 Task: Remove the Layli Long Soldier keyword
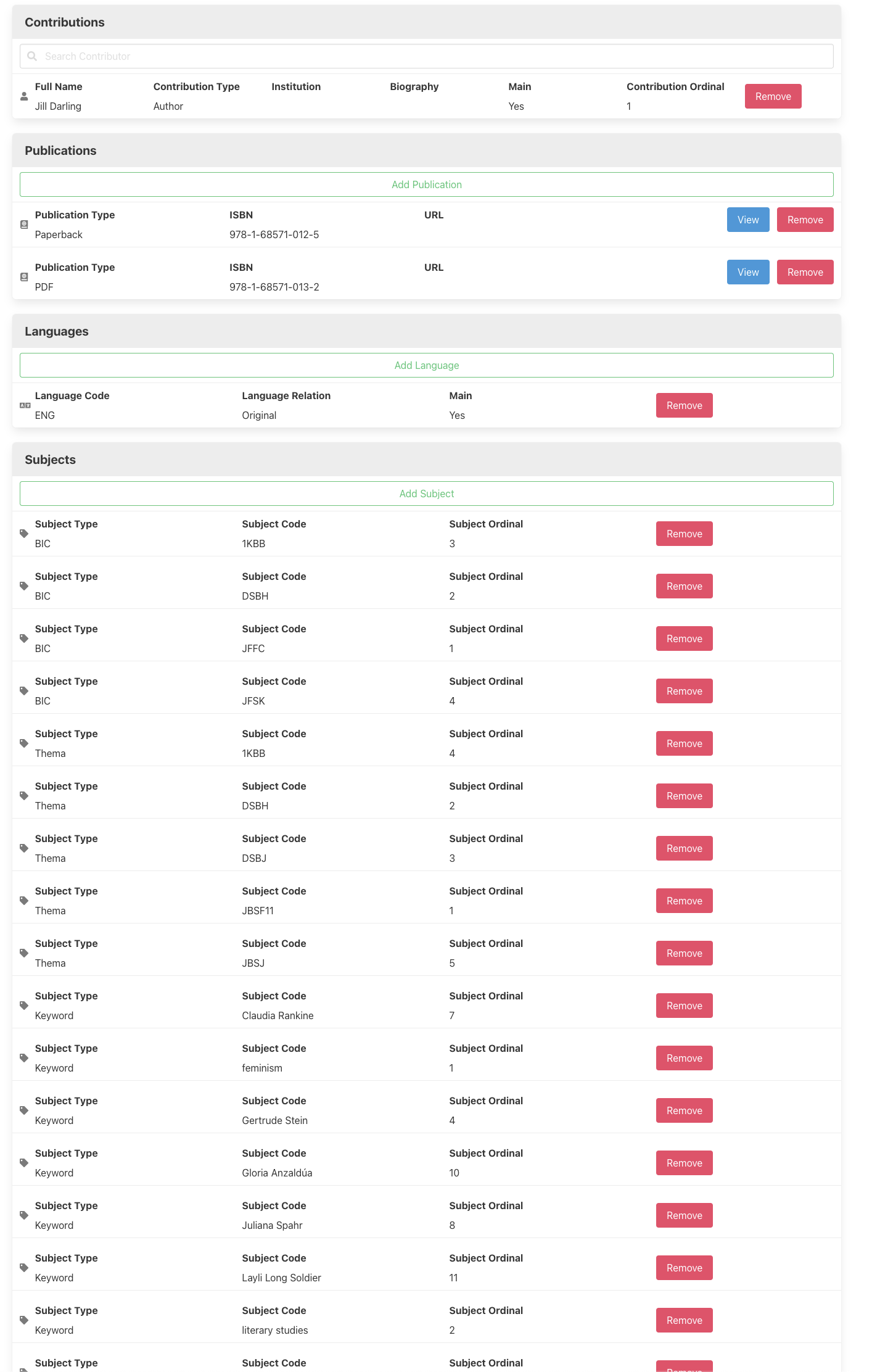pos(684,1268)
